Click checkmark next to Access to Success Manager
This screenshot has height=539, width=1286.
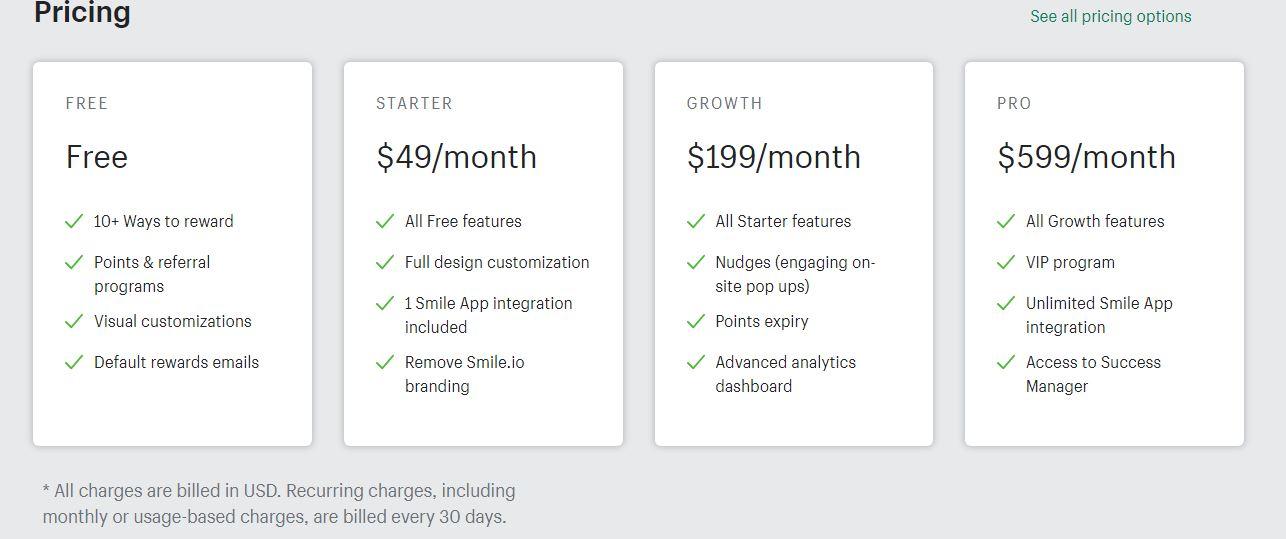point(1006,362)
